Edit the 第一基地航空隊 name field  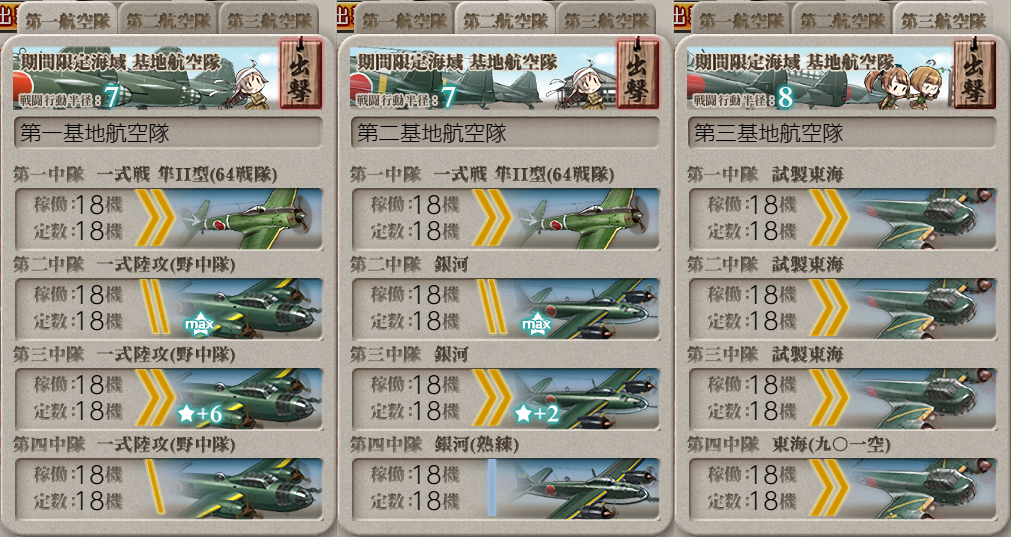pos(168,133)
